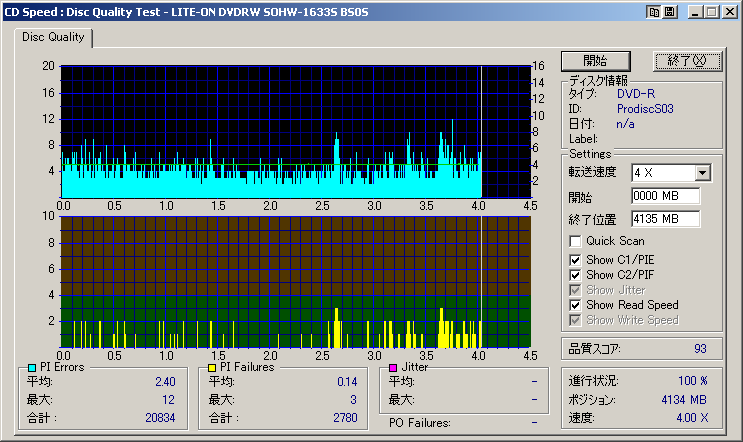
Task: Toggle Show C1/PIE checkbox
Action: coord(575,260)
